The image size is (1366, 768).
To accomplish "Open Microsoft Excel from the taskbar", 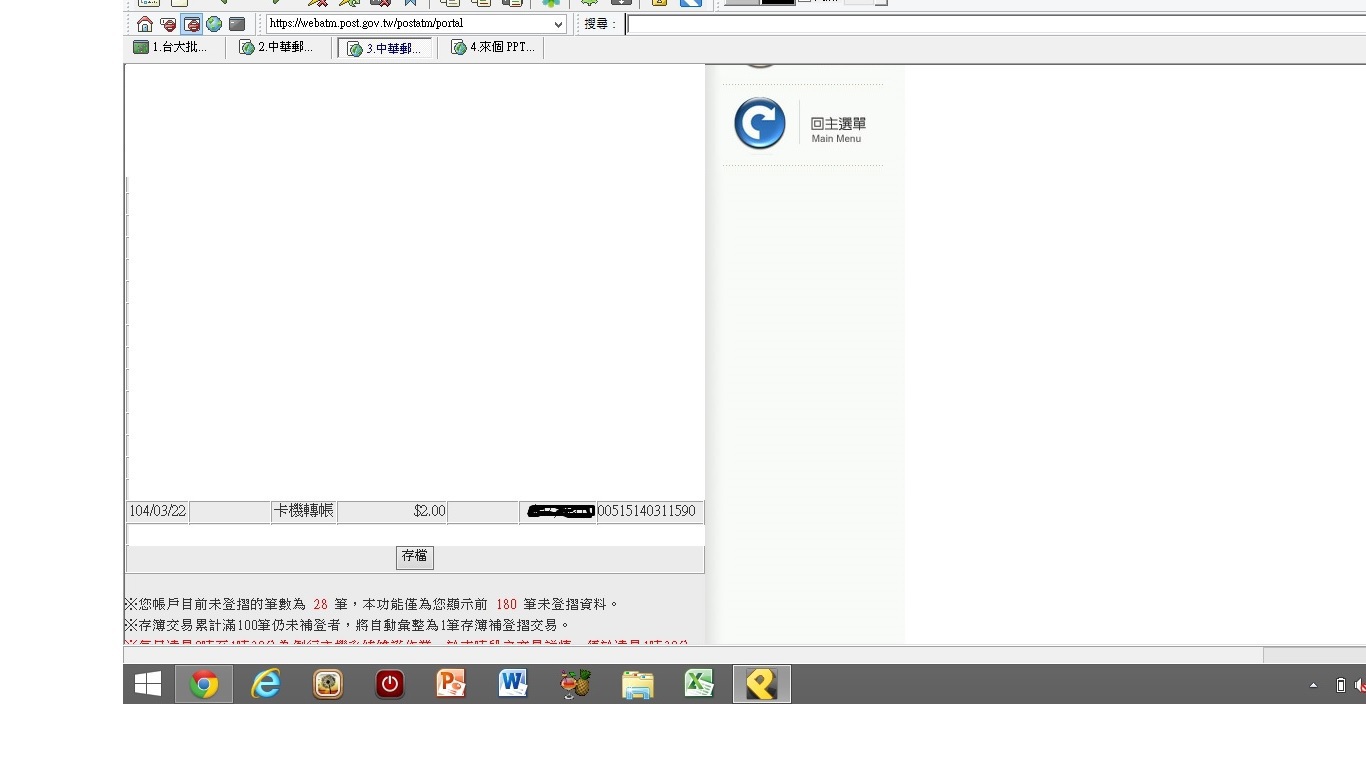I will pyautogui.click(x=699, y=684).
